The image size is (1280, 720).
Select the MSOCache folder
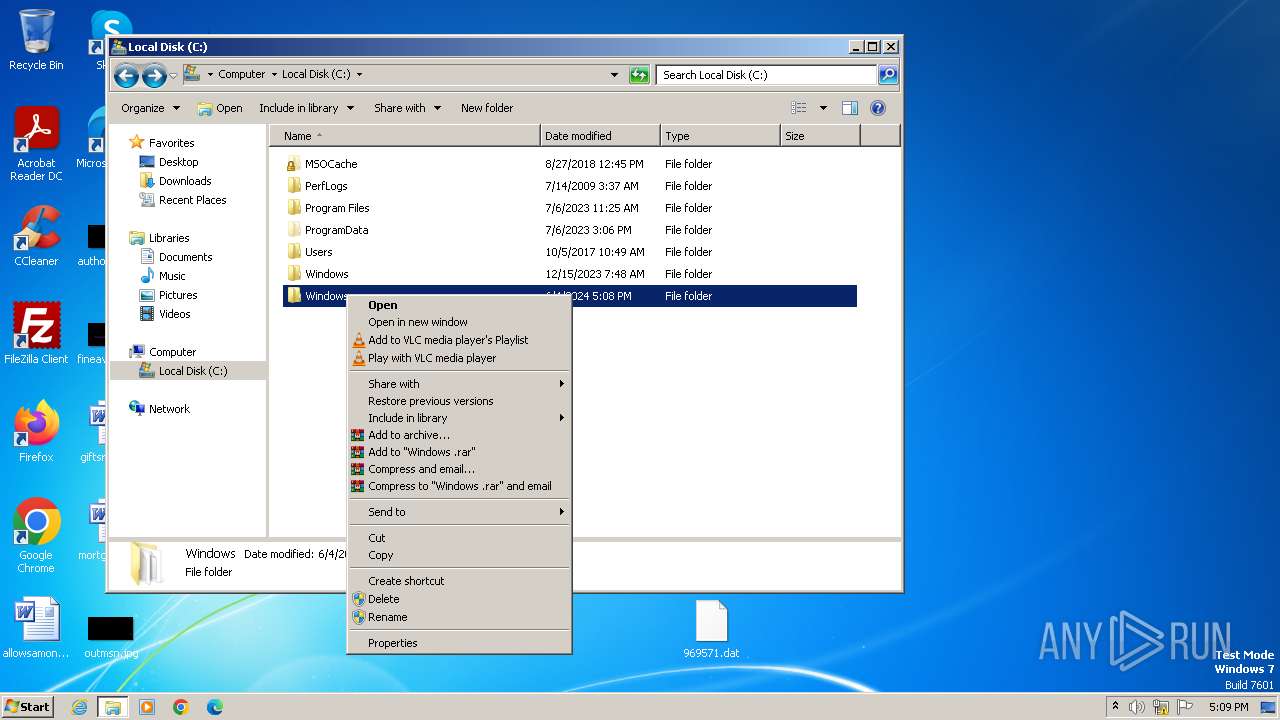569,164
